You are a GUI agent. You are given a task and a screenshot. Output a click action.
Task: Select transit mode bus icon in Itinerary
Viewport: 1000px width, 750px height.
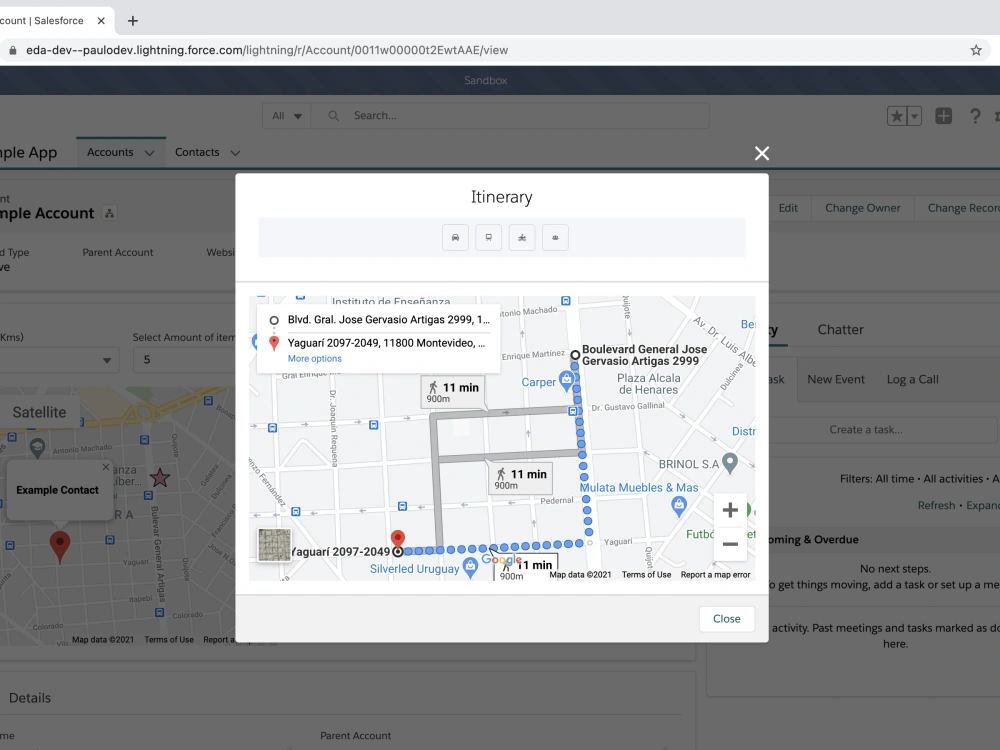[489, 238]
